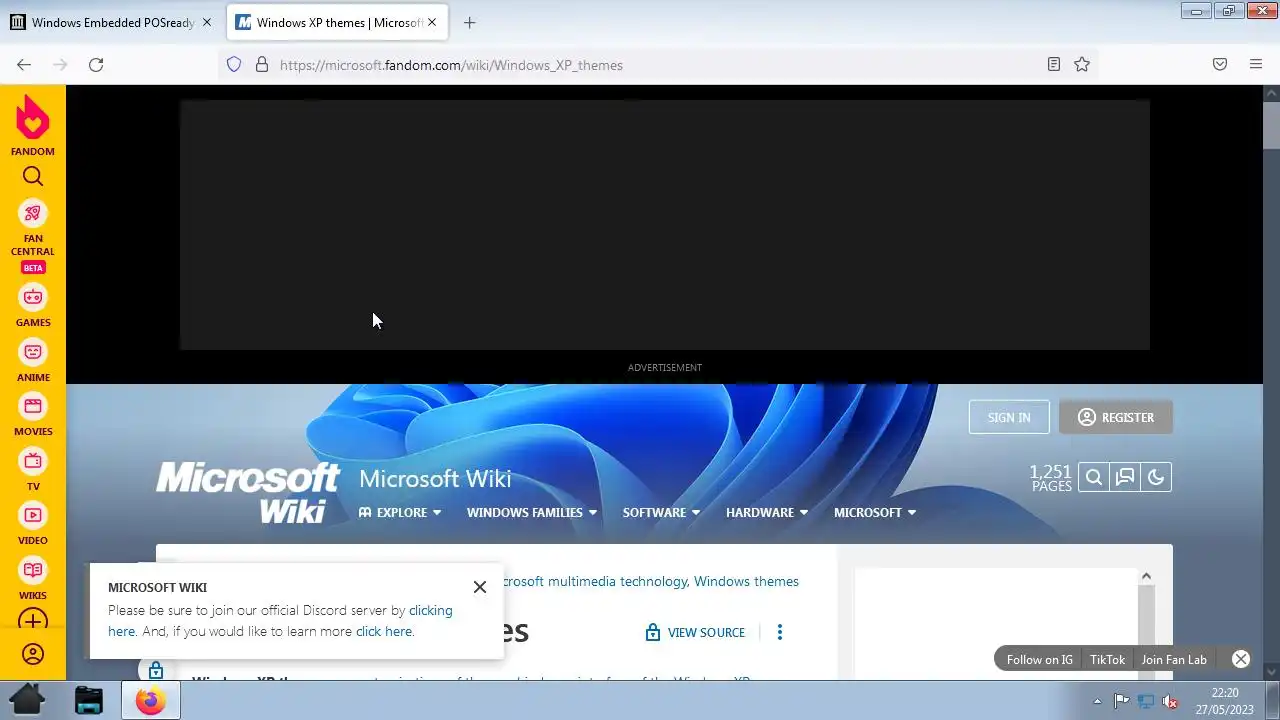The image size is (1280, 720).
Task: Open the home start button in taskbar
Action: point(27,700)
